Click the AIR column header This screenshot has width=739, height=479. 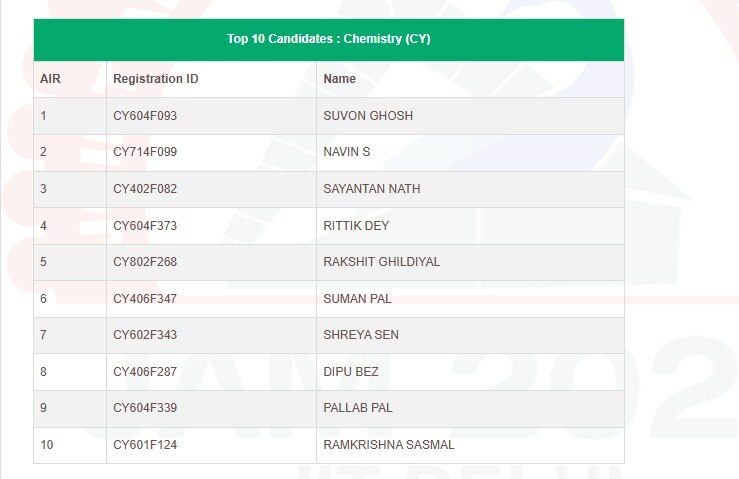(50, 79)
